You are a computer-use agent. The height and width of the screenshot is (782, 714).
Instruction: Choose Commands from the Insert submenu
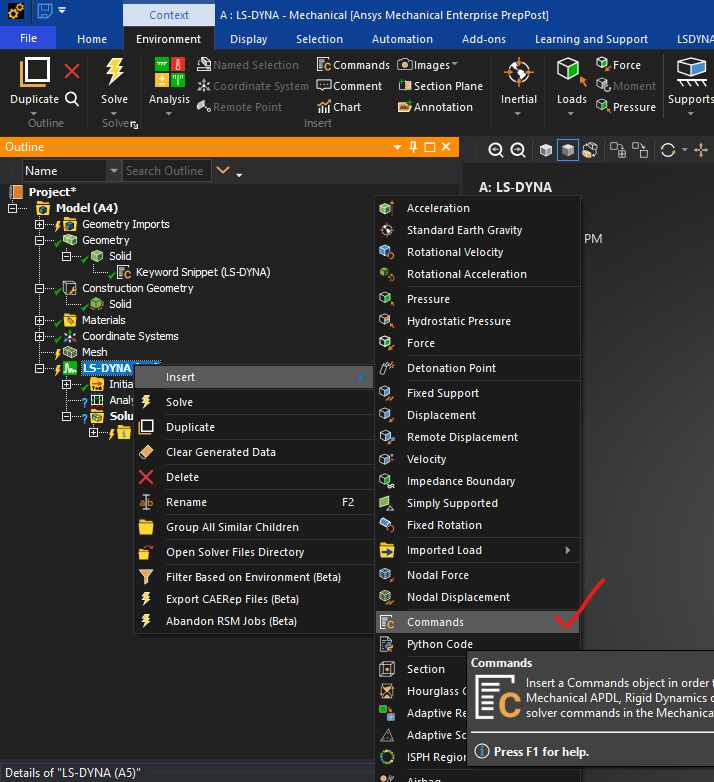[477, 622]
